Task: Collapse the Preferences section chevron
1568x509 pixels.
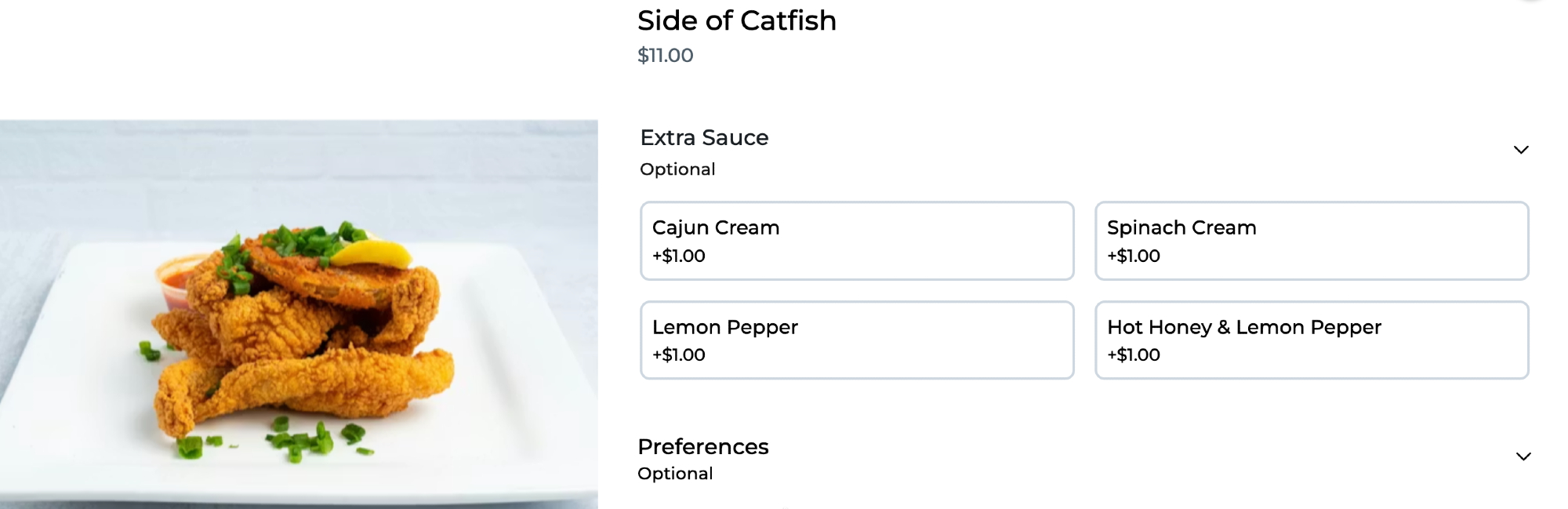Action: pos(1523,456)
